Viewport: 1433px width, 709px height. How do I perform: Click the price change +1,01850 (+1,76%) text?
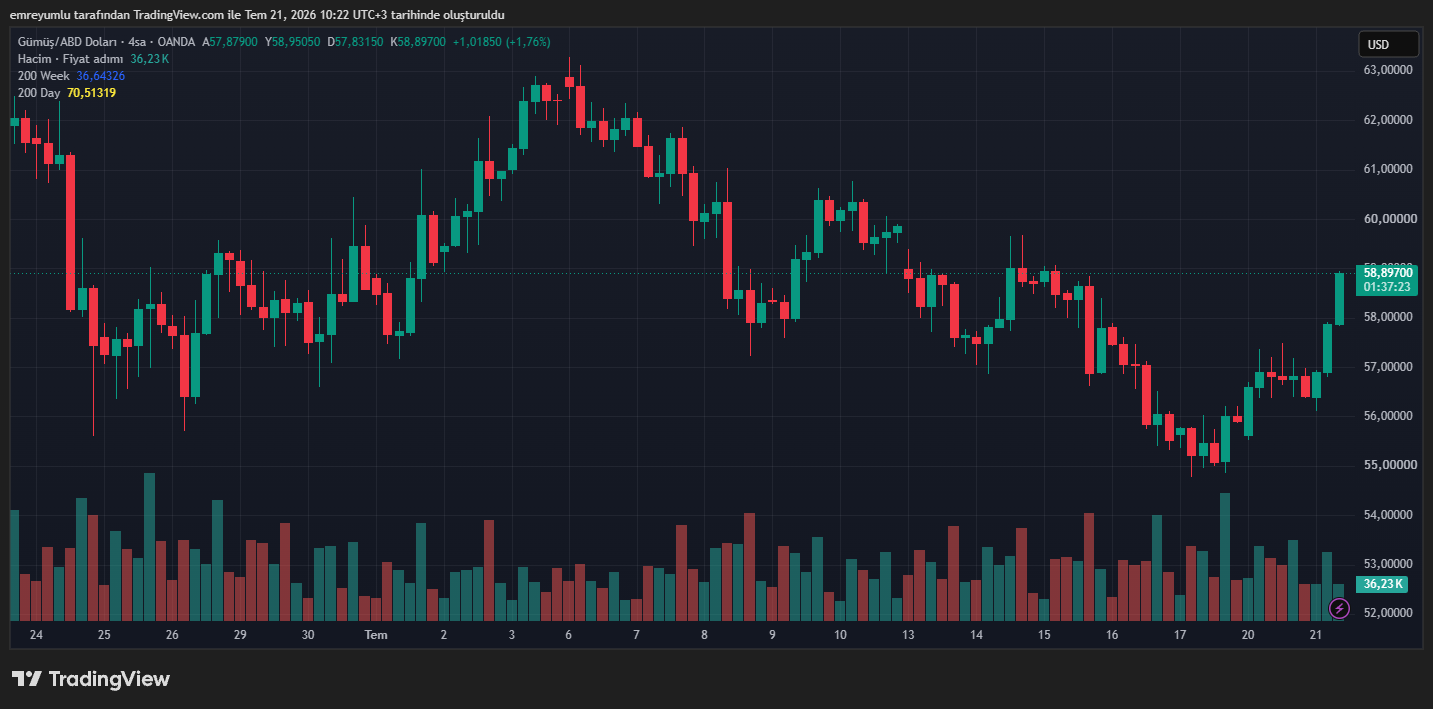click(501, 42)
